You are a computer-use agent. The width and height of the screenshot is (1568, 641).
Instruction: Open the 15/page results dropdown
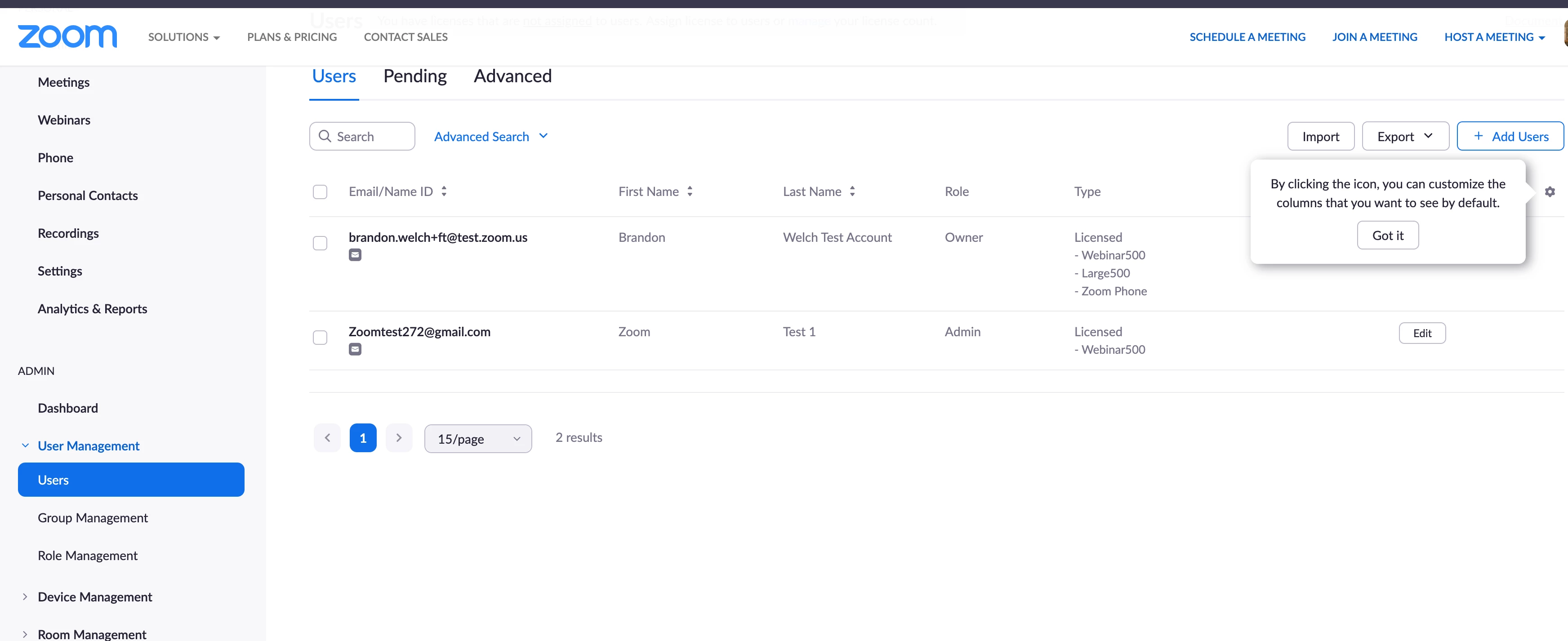(x=478, y=438)
